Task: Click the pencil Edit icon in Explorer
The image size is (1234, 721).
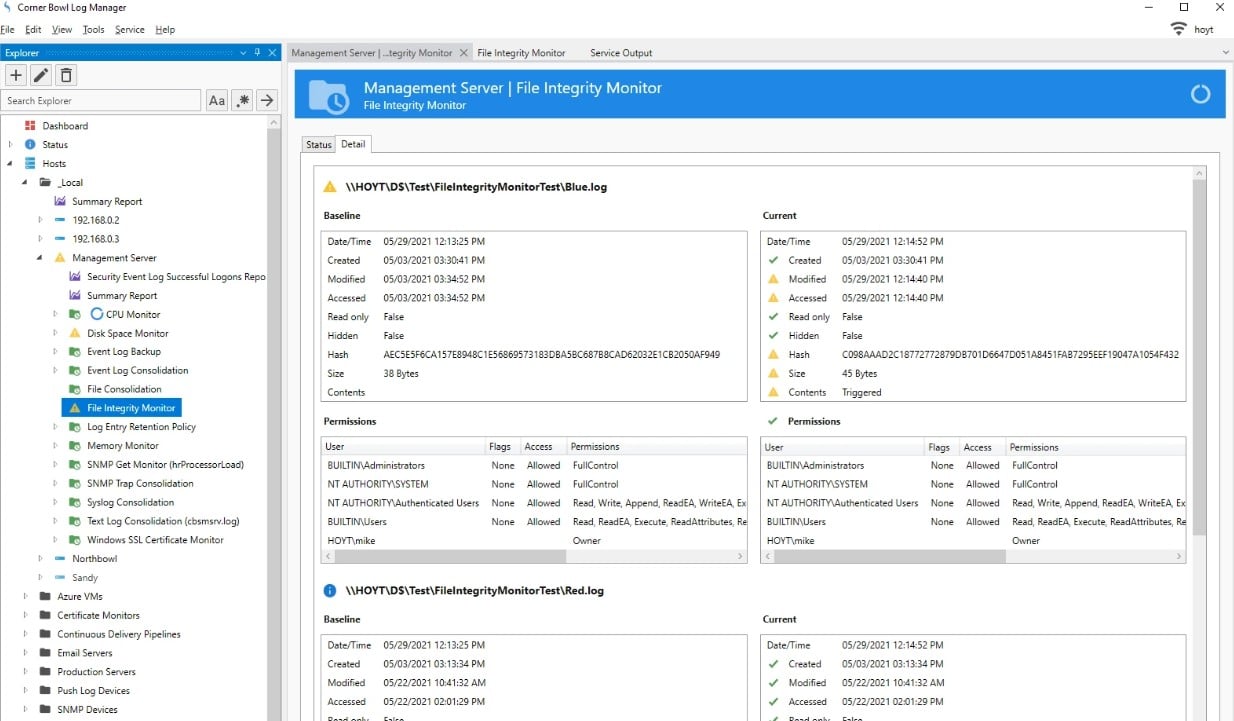Action: [x=41, y=75]
